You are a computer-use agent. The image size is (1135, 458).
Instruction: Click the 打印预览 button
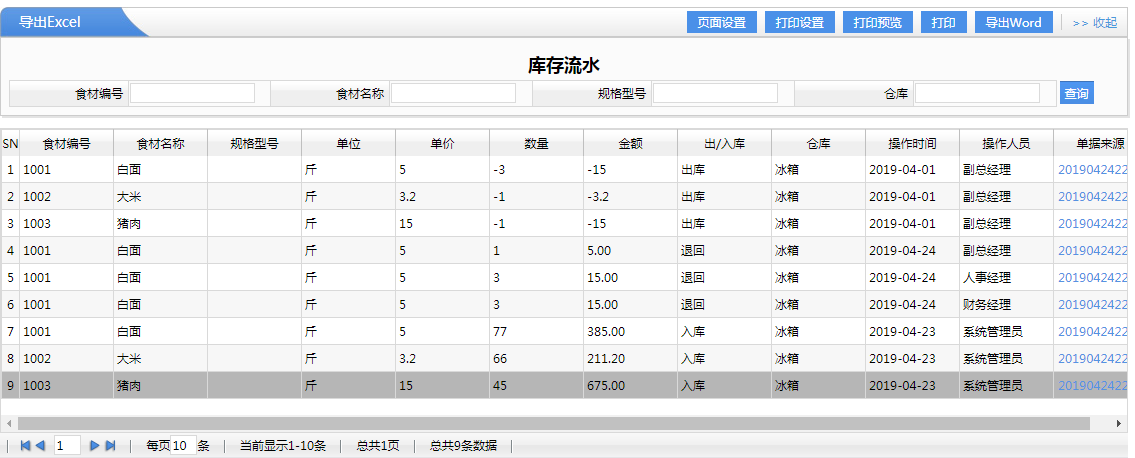click(x=877, y=23)
